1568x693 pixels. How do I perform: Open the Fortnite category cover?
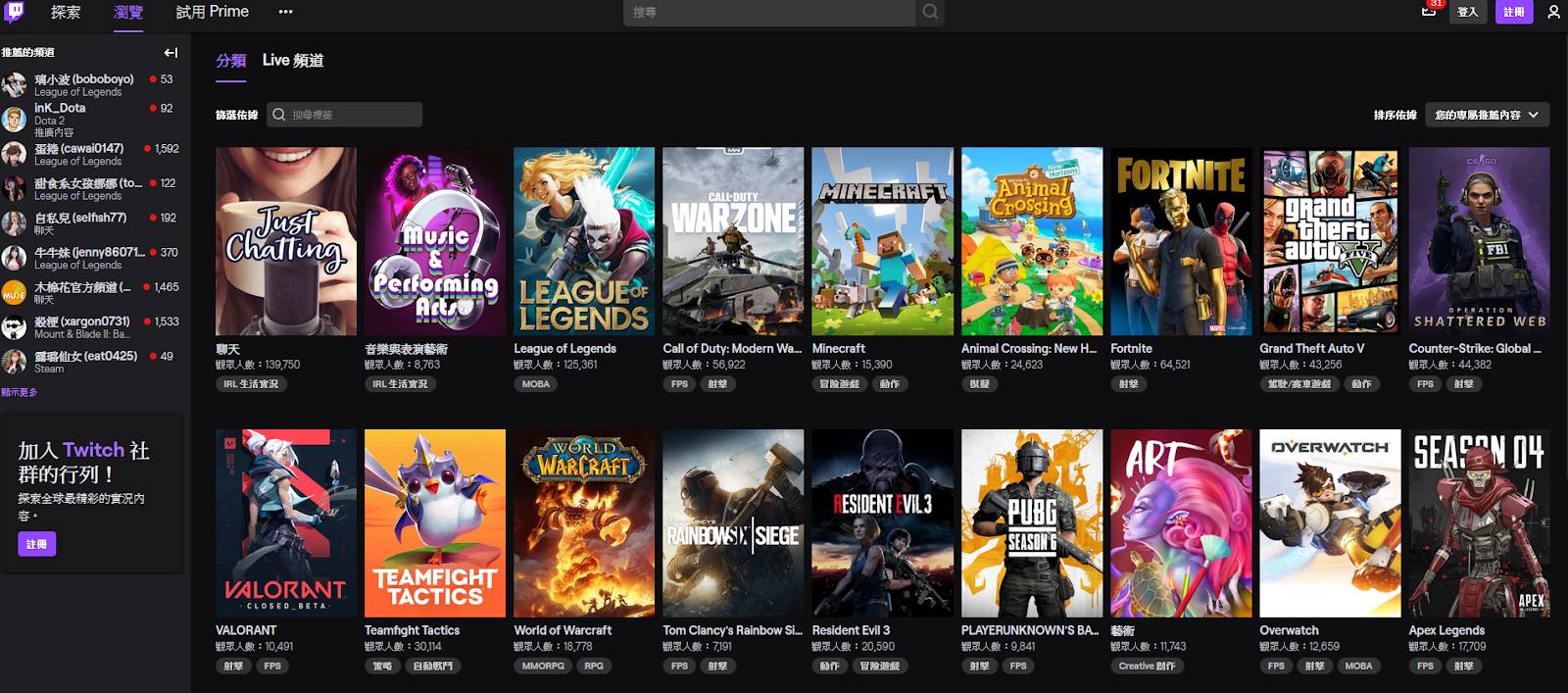point(1181,241)
